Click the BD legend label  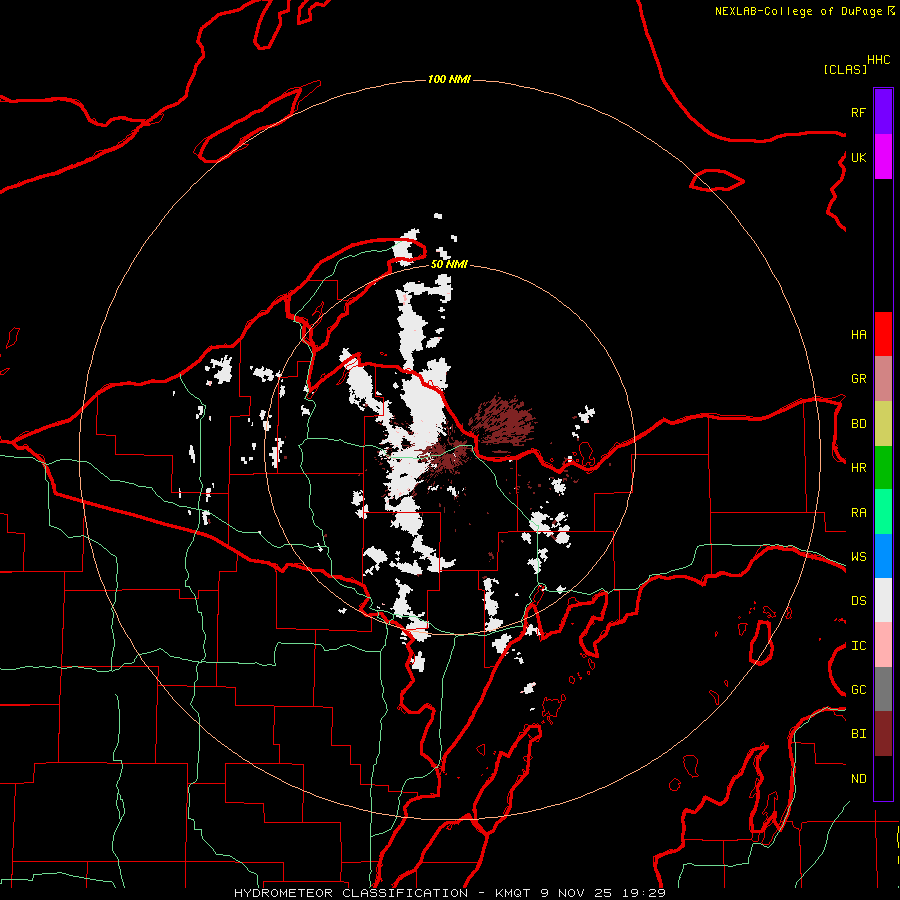[858, 424]
